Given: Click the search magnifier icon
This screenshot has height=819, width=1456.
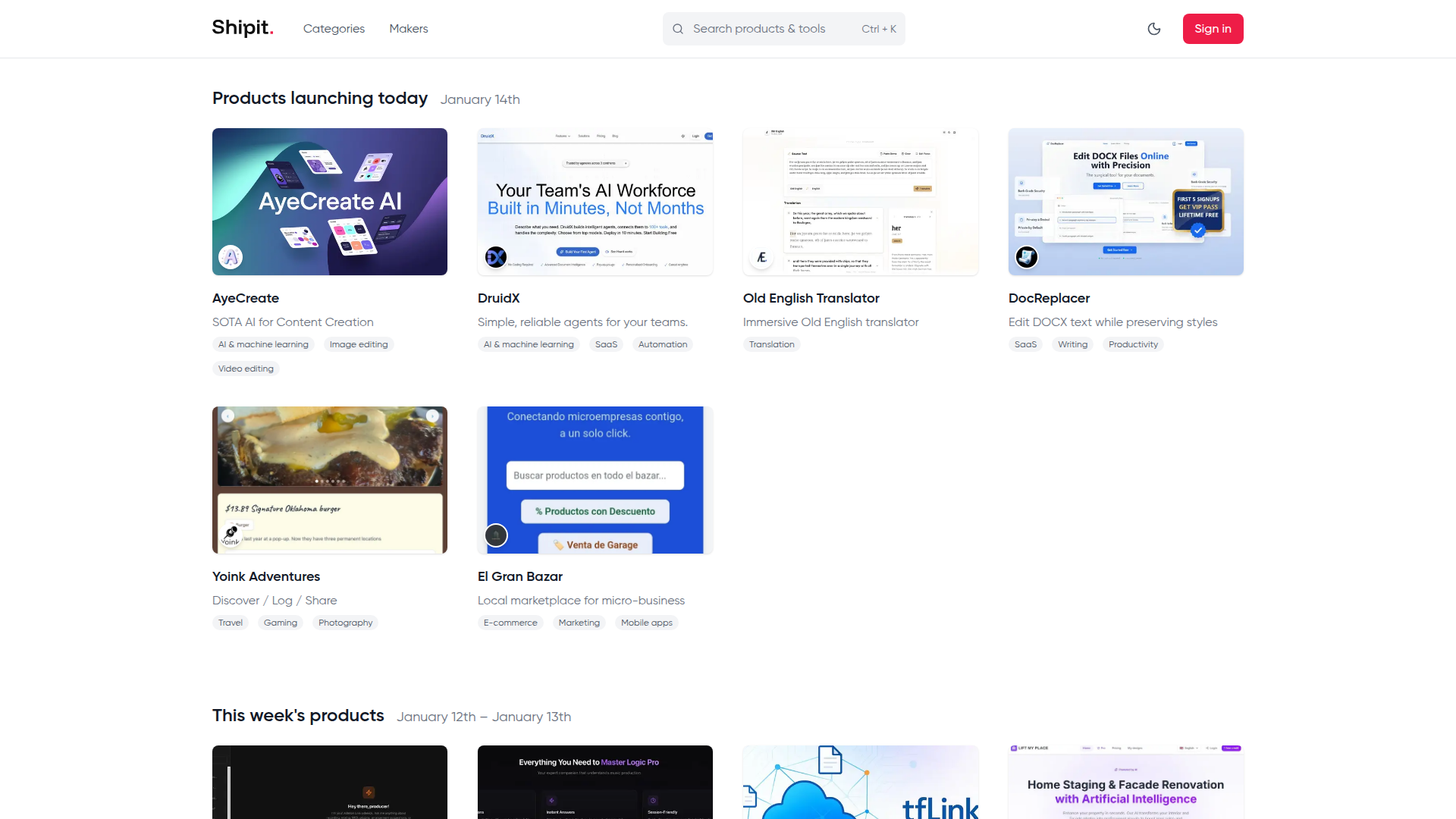Looking at the screenshot, I should (678, 29).
